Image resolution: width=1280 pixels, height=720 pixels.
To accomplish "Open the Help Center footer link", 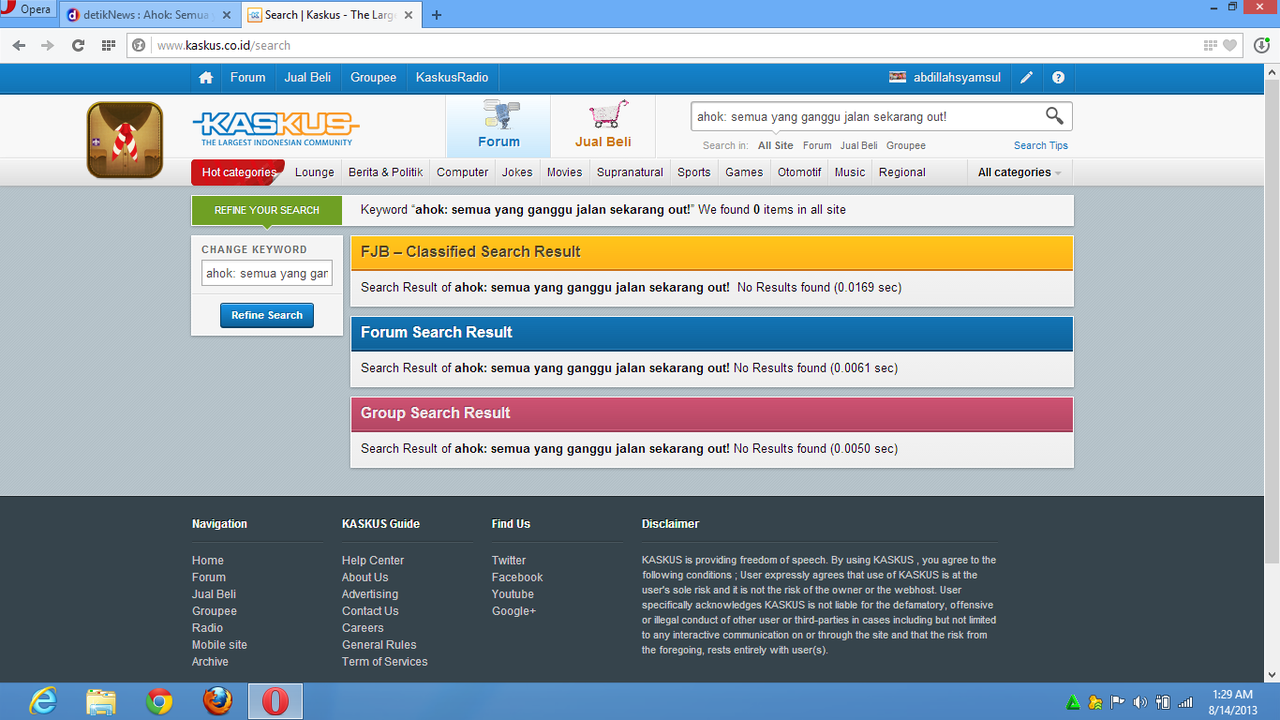I will [373, 560].
